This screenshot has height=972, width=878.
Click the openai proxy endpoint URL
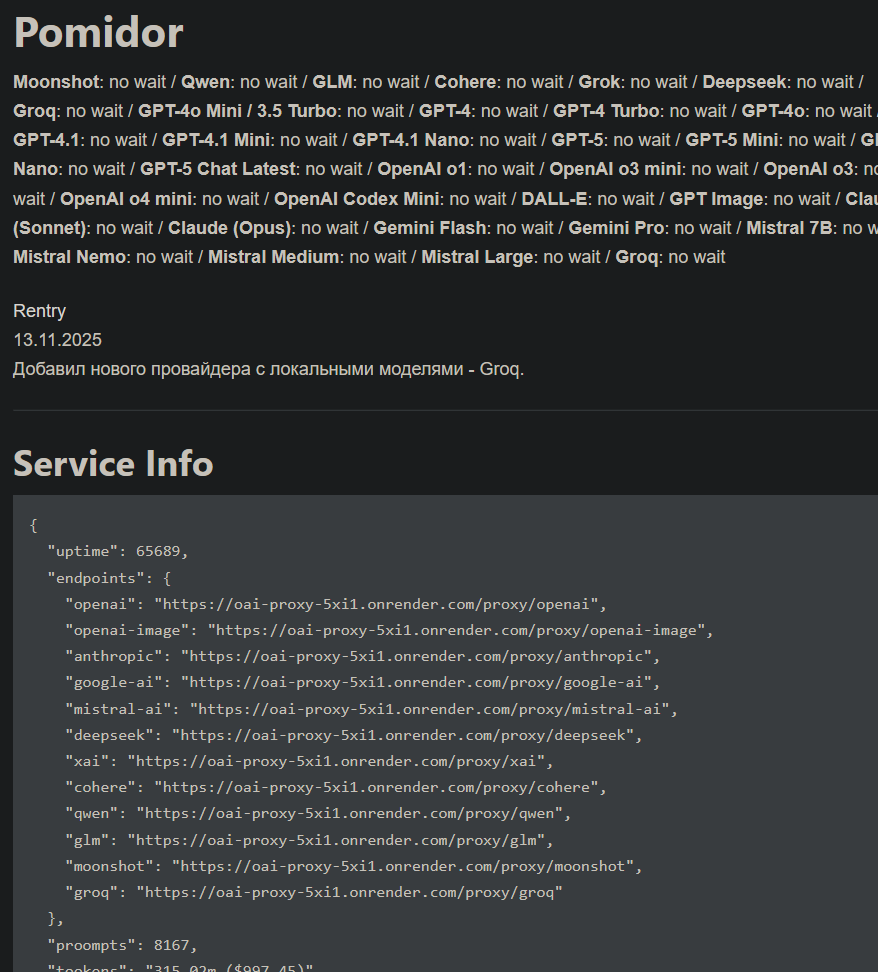pyautogui.click(x=376, y=604)
